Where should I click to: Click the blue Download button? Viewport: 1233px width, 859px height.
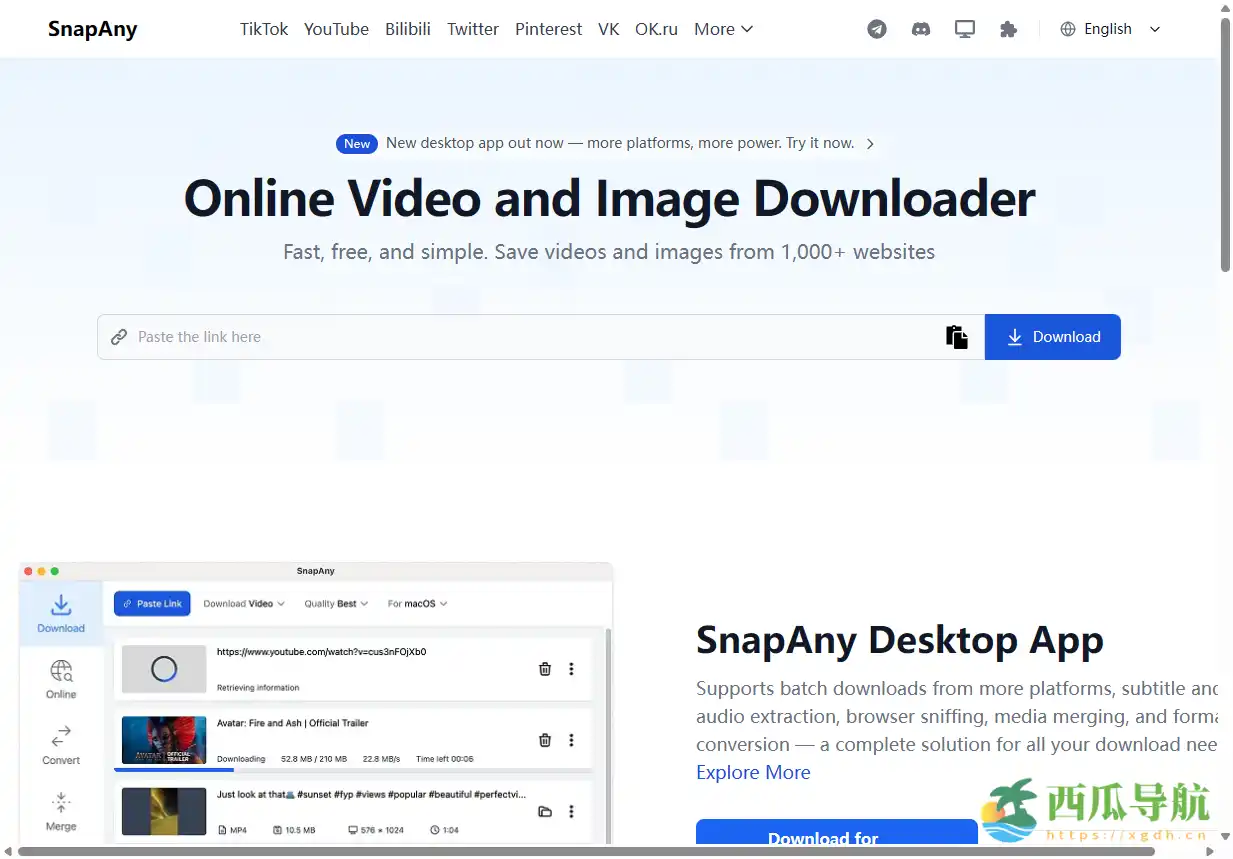(1052, 337)
